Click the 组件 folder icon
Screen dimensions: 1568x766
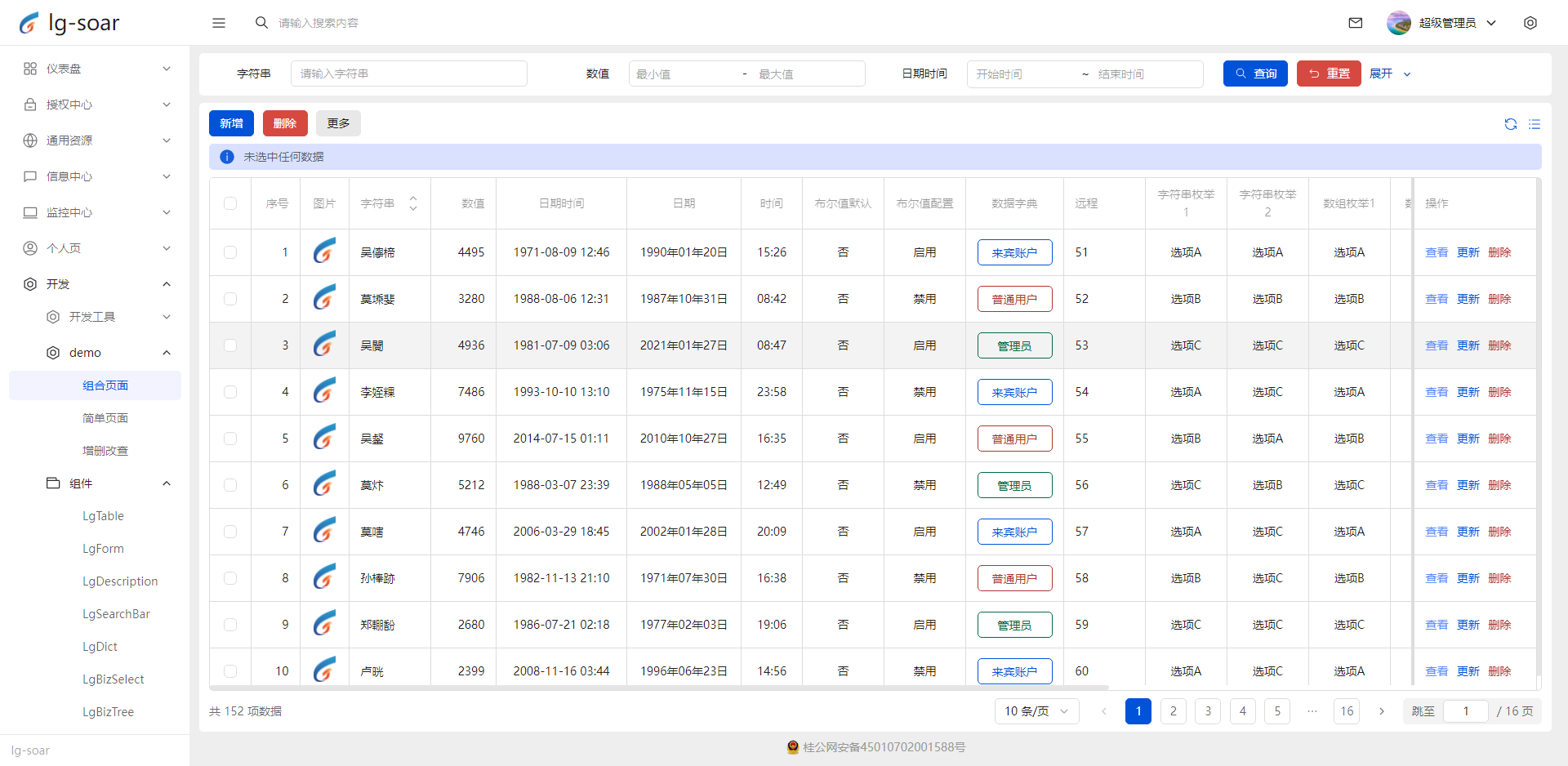(53, 483)
